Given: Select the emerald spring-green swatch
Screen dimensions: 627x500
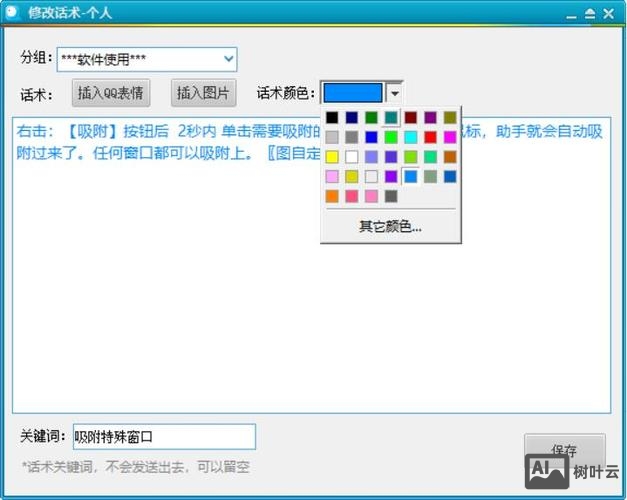Looking at the screenshot, I should pos(430,157).
